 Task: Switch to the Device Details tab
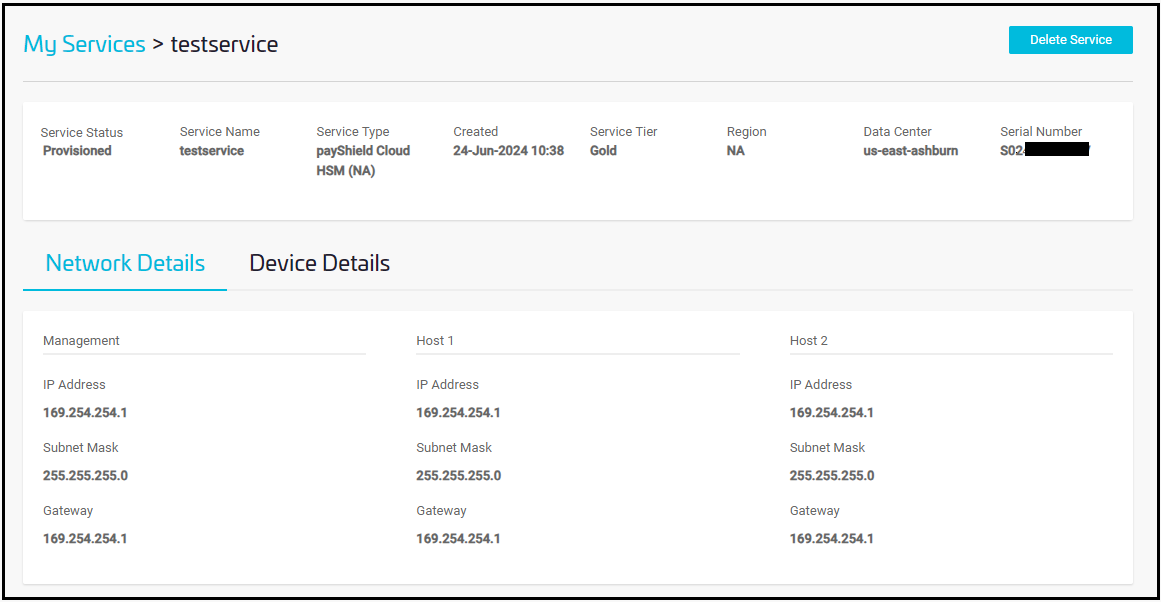[319, 263]
